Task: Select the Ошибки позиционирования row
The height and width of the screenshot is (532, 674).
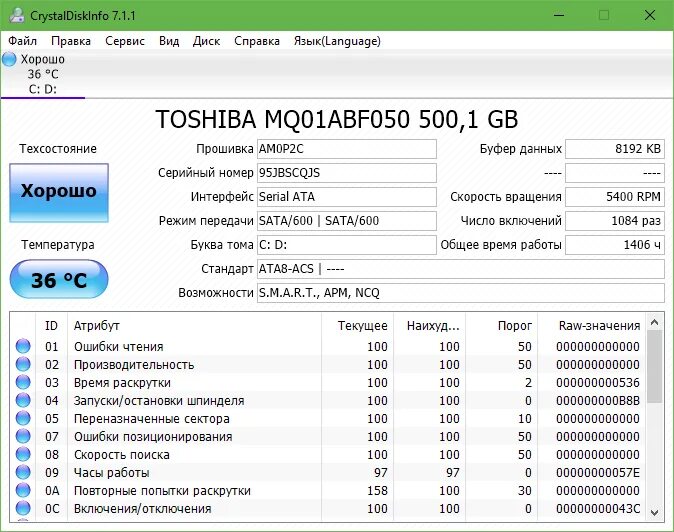Action: pos(328,437)
